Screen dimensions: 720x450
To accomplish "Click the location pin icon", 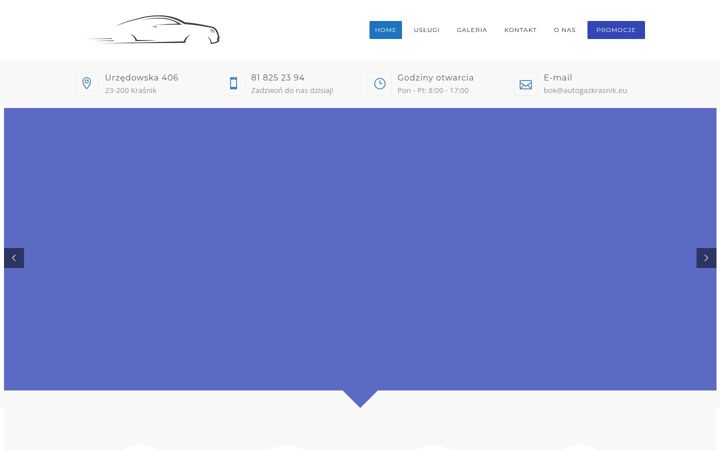I will tap(86, 83).
